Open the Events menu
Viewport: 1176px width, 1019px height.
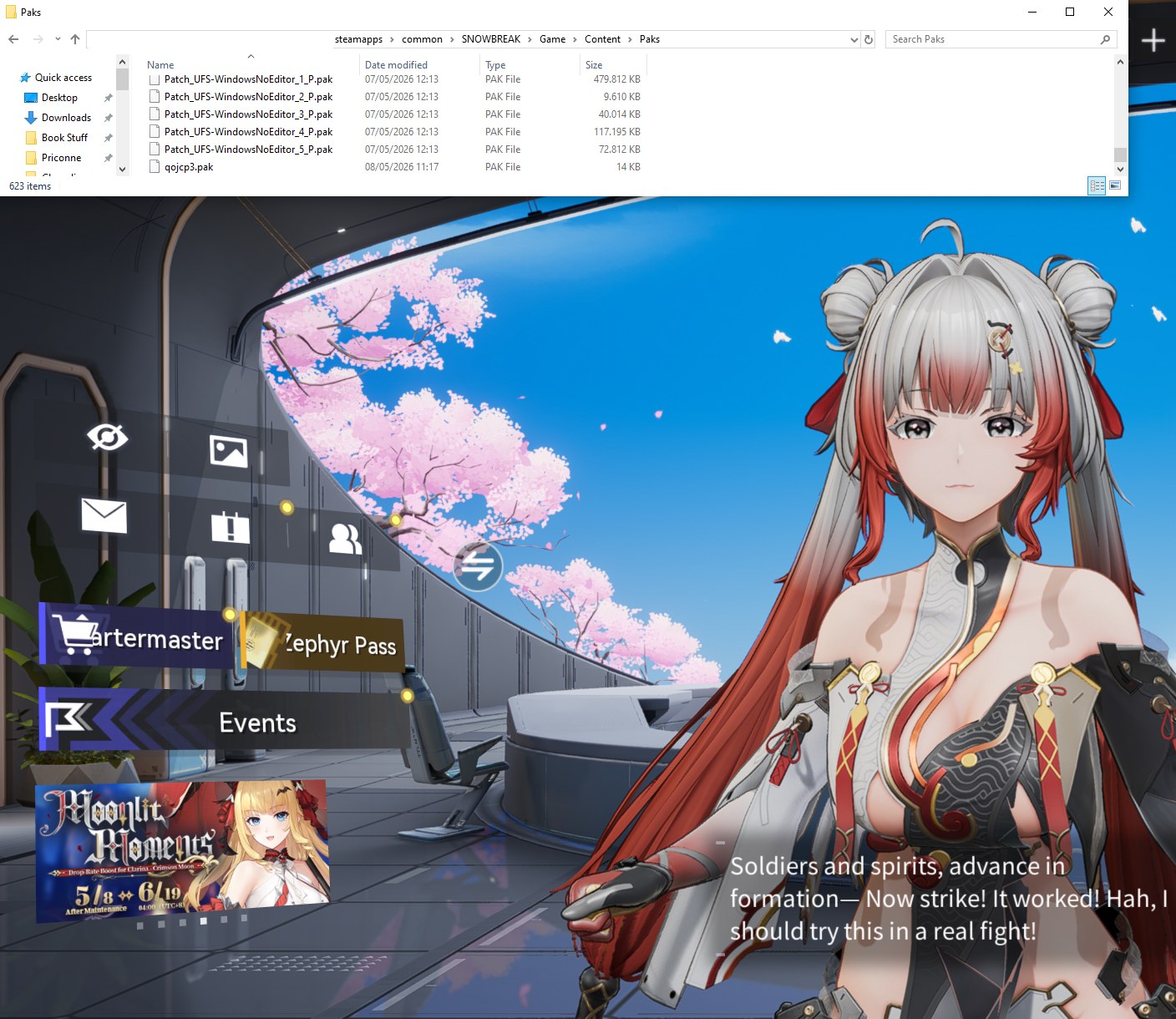224,721
